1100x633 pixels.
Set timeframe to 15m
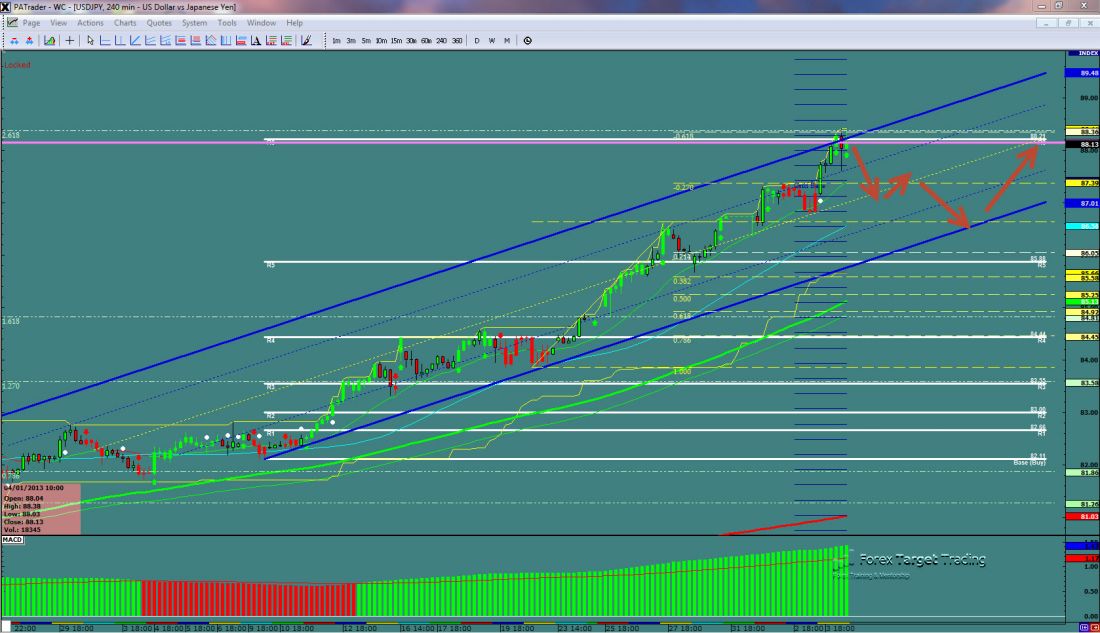click(396, 41)
